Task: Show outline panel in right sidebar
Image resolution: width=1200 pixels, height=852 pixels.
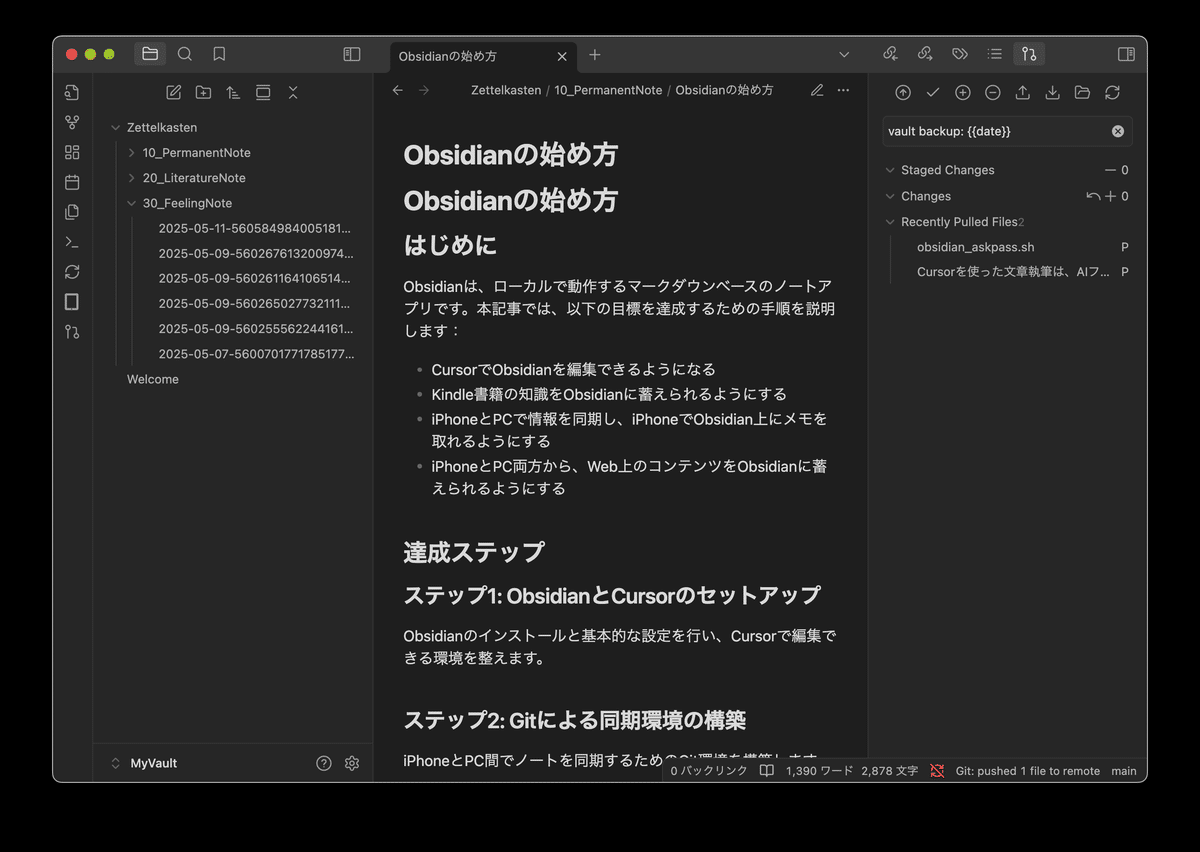Action: [994, 54]
